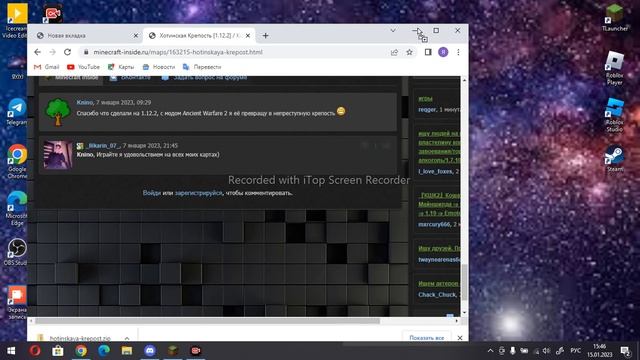Share this page icon in address bar
The image size is (640, 360).
[x=394, y=52]
